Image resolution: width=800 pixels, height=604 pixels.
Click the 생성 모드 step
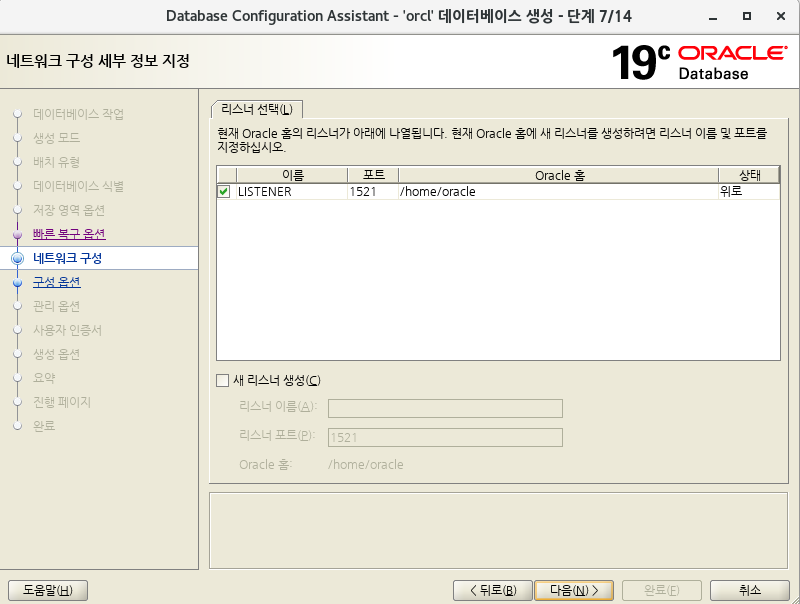click(56, 138)
